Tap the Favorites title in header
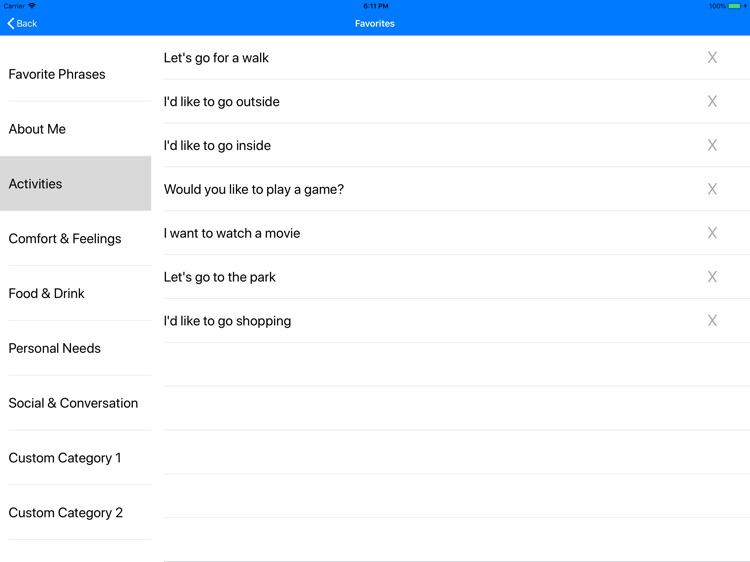Viewport: 750px width, 562px height. tap(375, 23)
